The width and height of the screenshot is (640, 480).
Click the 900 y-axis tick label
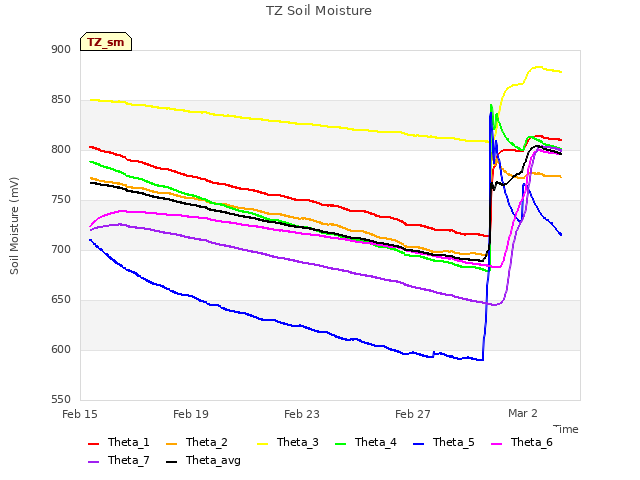tap(61, 49)
